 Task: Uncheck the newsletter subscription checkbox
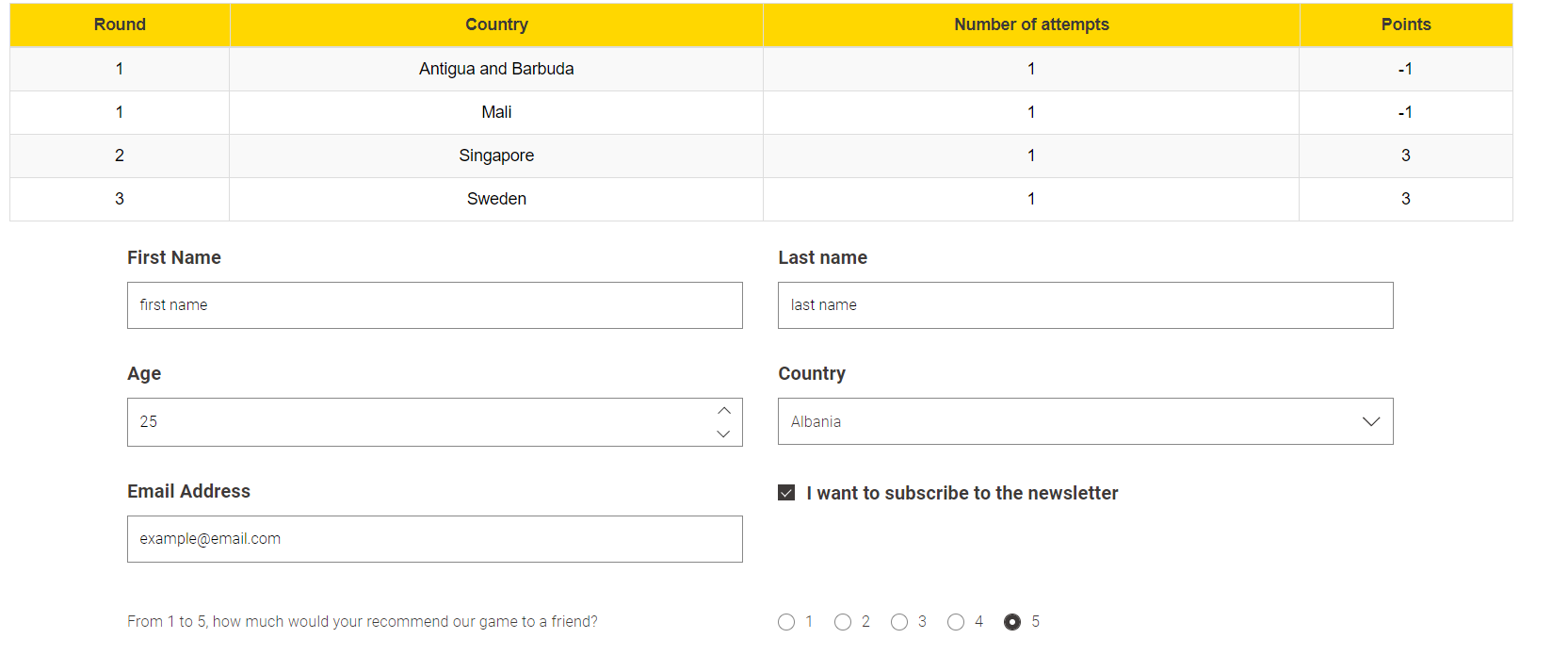click(786, 493)
